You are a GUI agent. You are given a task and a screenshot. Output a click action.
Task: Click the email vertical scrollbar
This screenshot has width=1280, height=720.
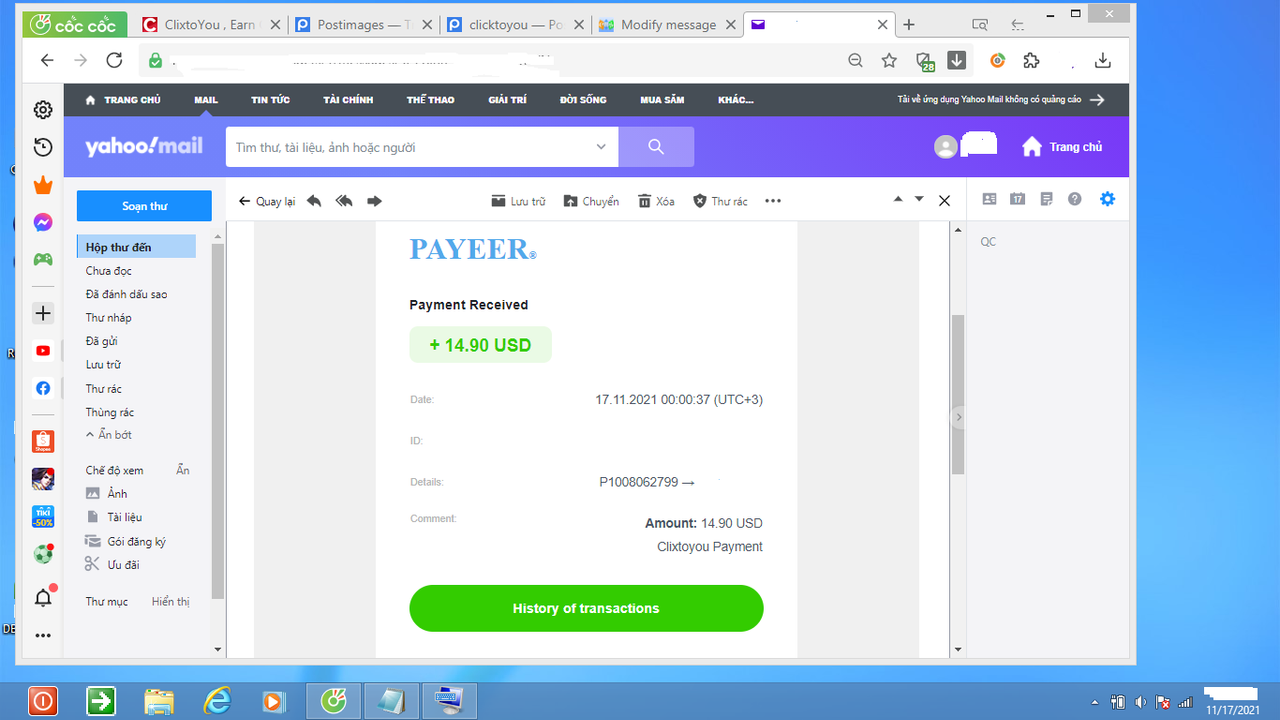957,394
